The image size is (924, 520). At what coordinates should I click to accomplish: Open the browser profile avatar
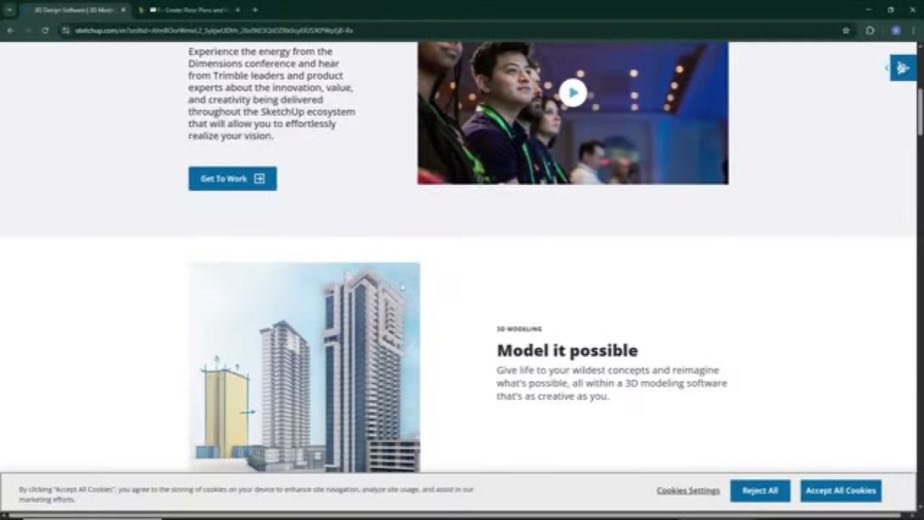pos(896,30)
